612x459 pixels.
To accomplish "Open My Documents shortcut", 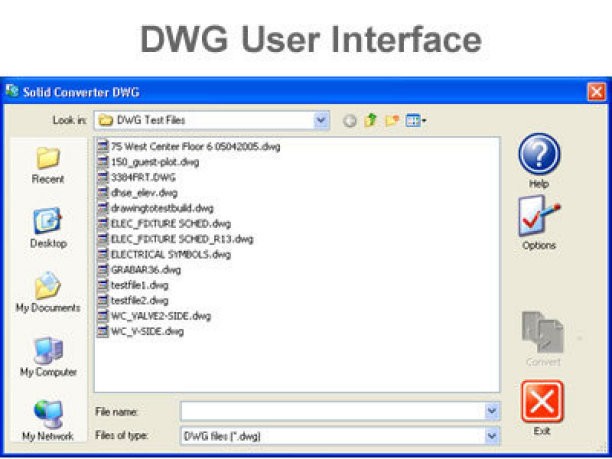I will click(48, 286).
